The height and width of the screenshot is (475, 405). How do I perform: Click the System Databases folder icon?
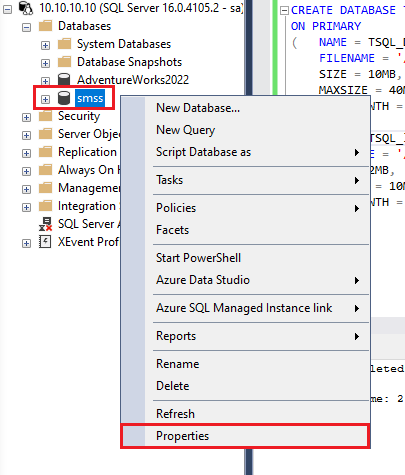pyautogui.click(x=64, y=44)
